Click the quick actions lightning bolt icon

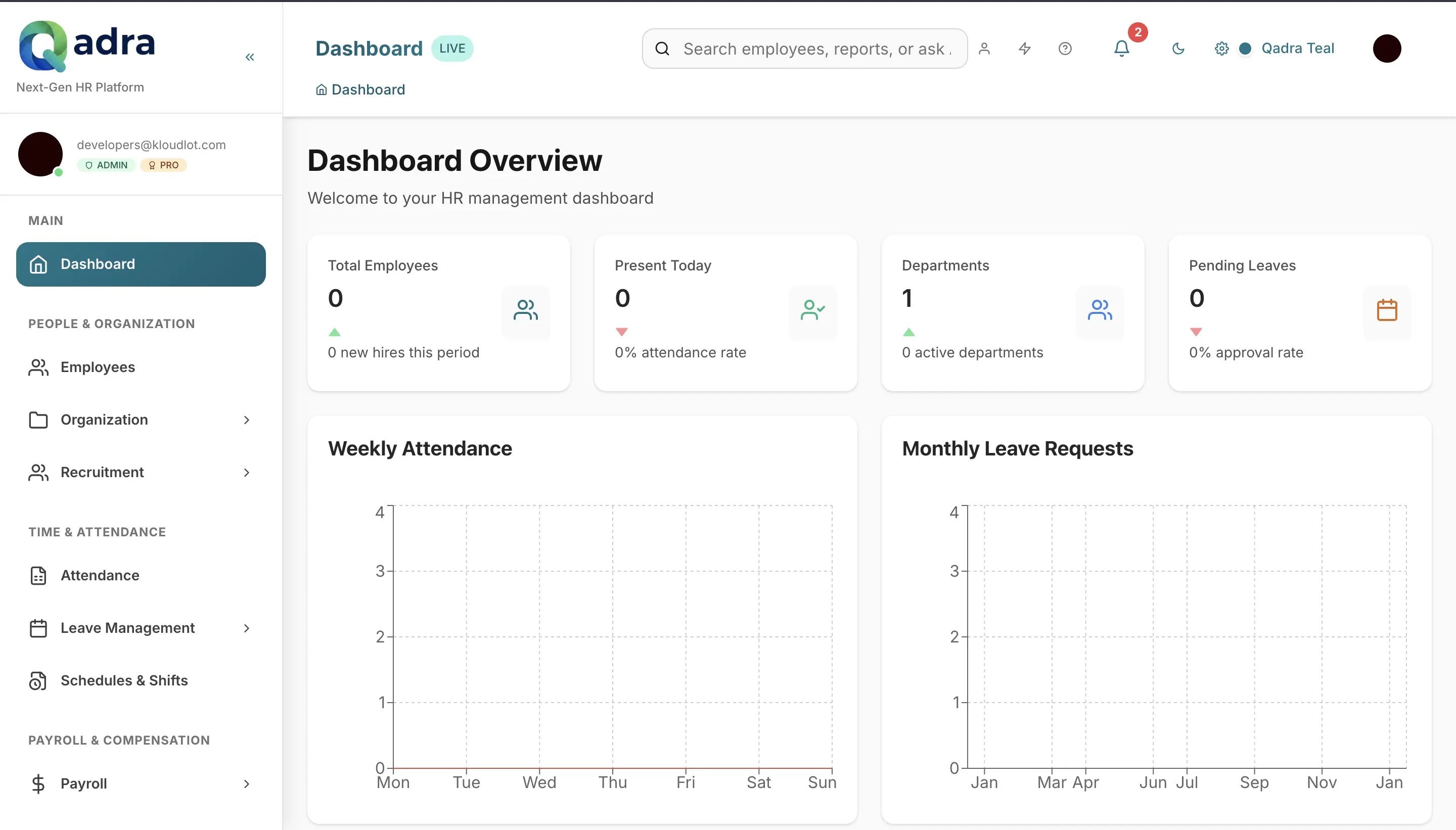[x=1023, y=49]
